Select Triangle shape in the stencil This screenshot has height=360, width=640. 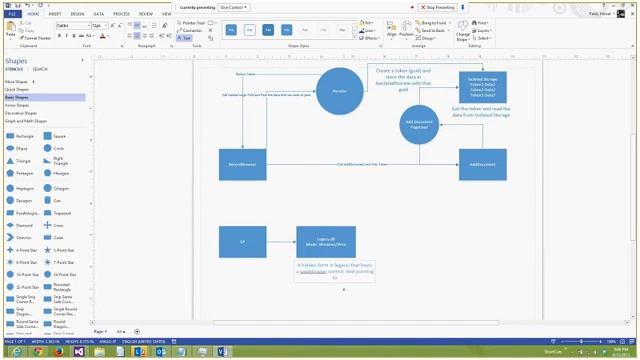[18, 161]
